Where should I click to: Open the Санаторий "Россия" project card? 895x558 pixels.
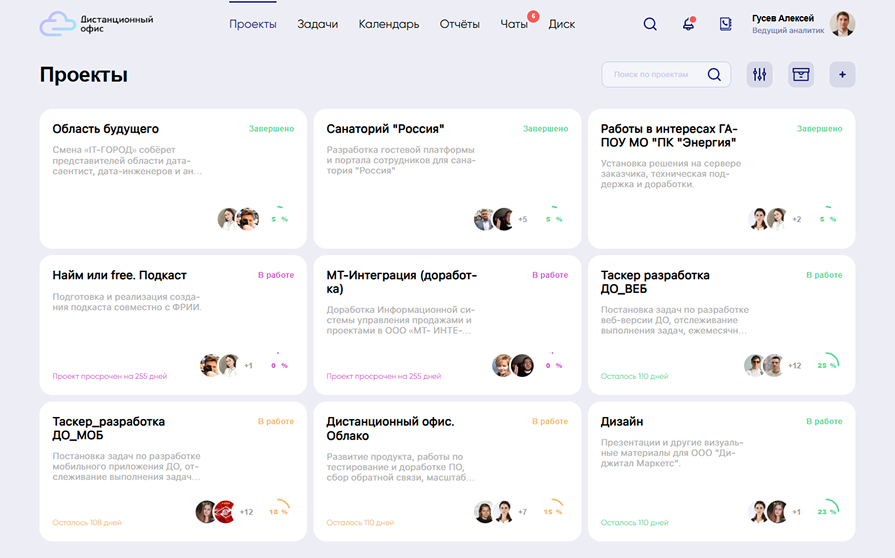pyautogui.click(x=385, y=129)
